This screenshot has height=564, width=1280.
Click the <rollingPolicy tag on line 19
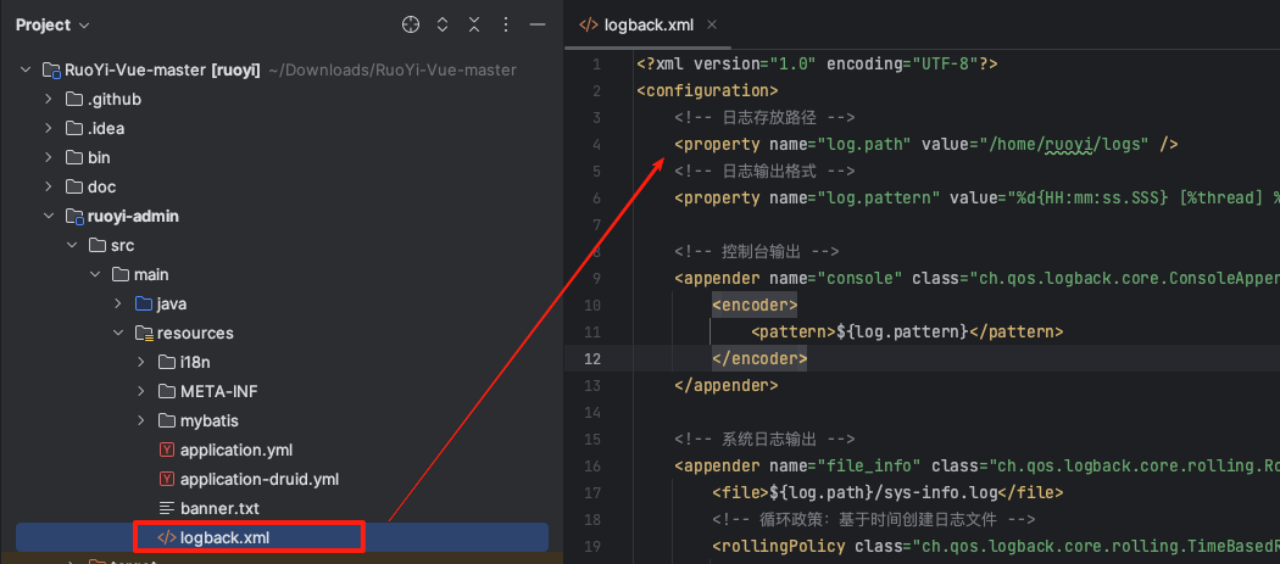coord(779,547)
